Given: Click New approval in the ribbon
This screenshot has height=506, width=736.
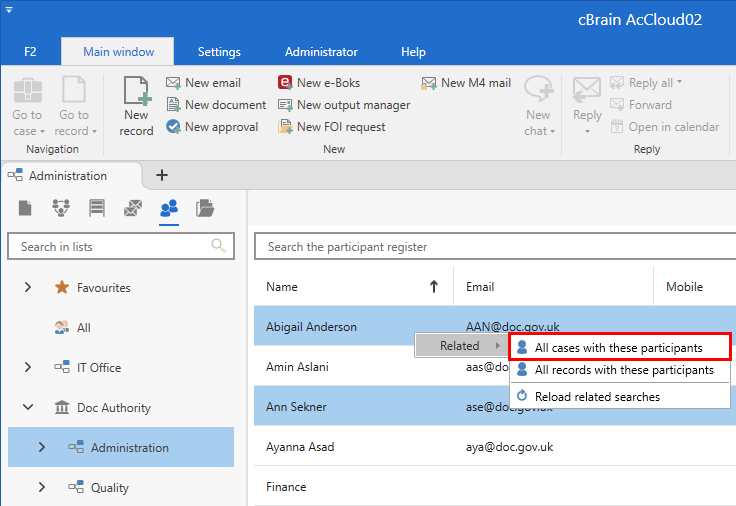Looking at the screenshot, I should tap(212, 127).
